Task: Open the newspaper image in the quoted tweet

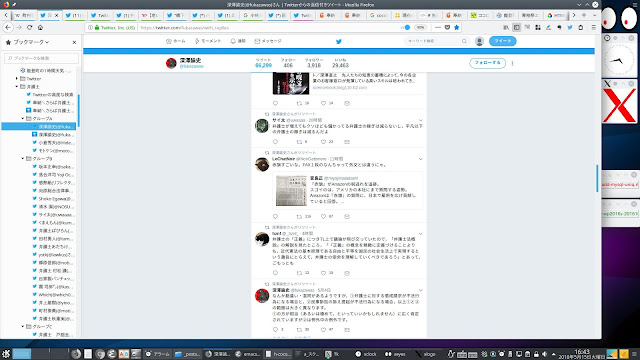Action: [291, 191]
